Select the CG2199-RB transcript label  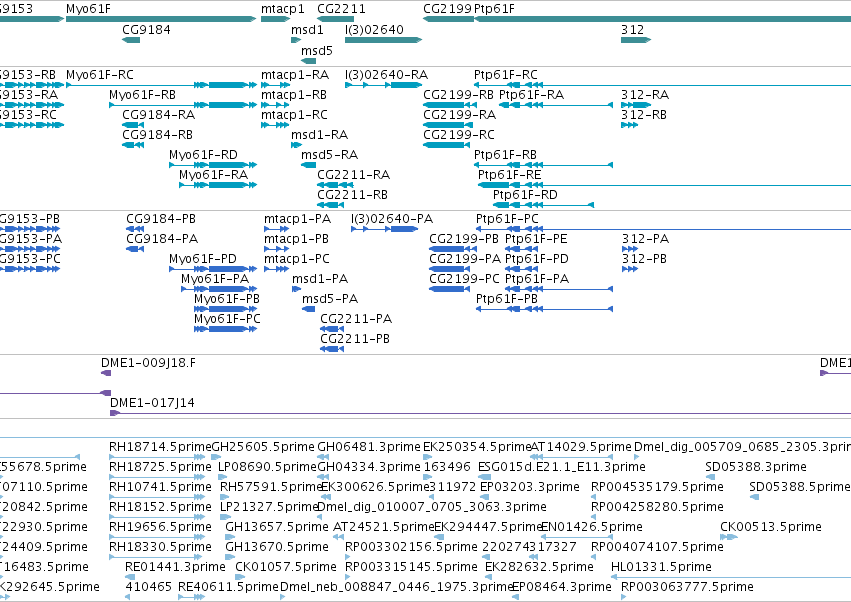459,94
